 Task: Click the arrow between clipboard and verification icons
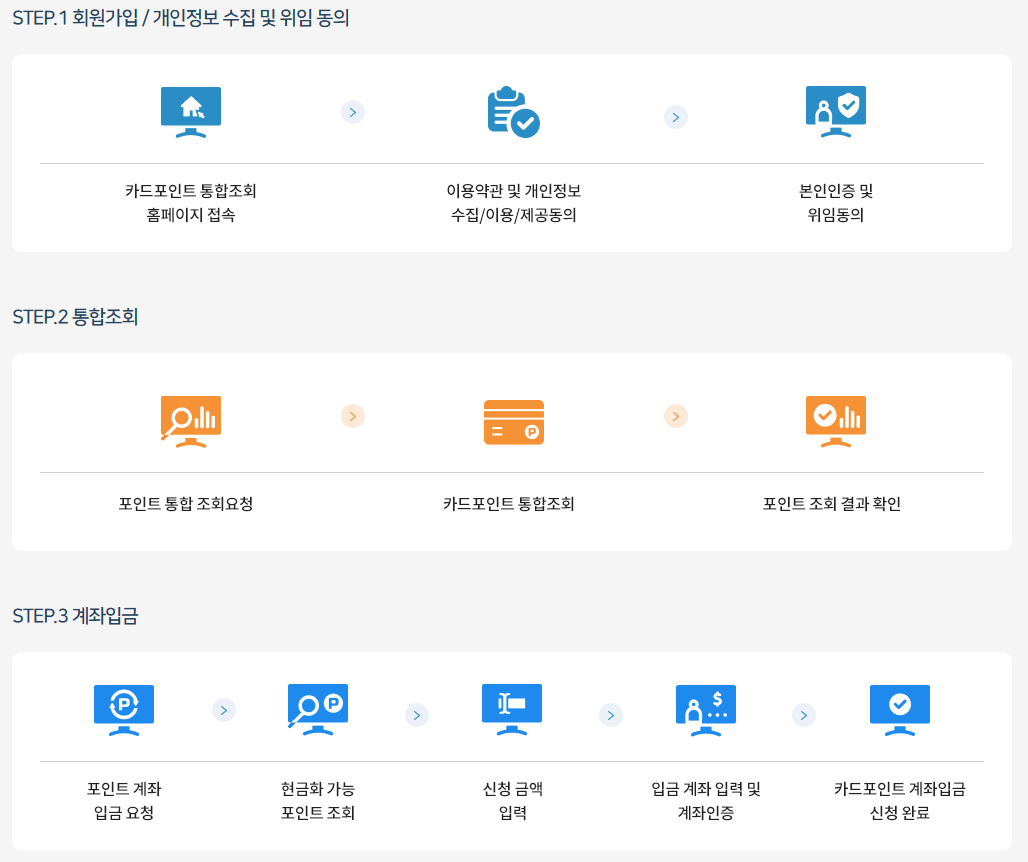point(675,117)
